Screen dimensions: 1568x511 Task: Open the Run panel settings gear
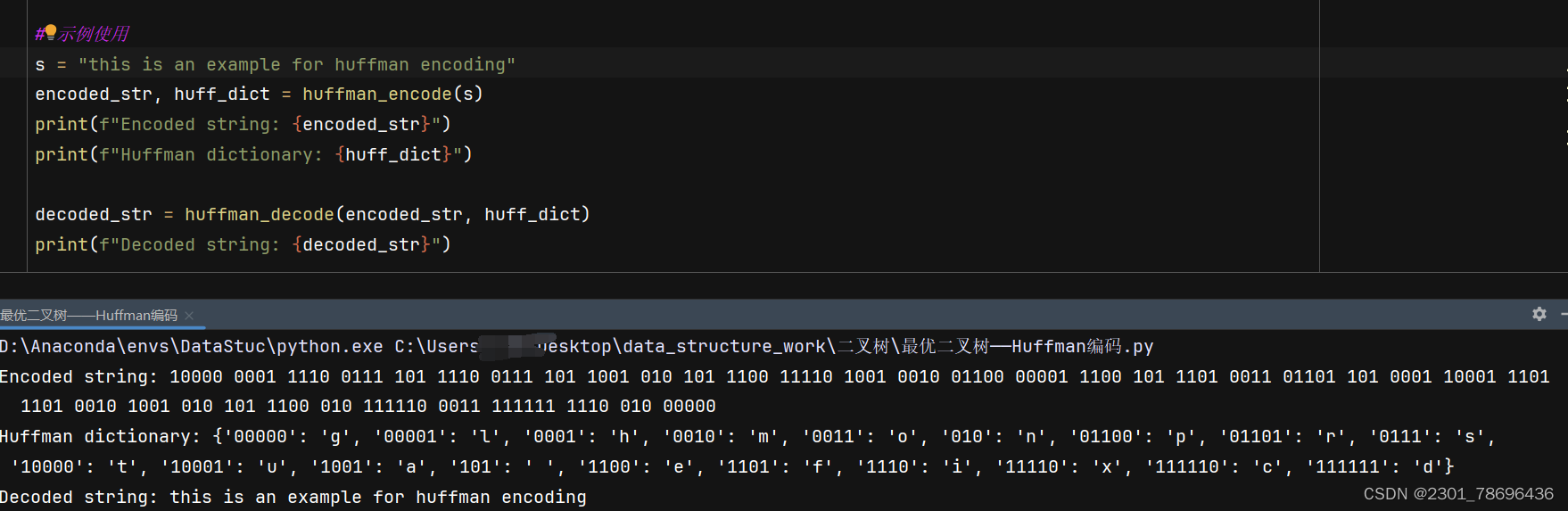click(x=1539, y=314)
